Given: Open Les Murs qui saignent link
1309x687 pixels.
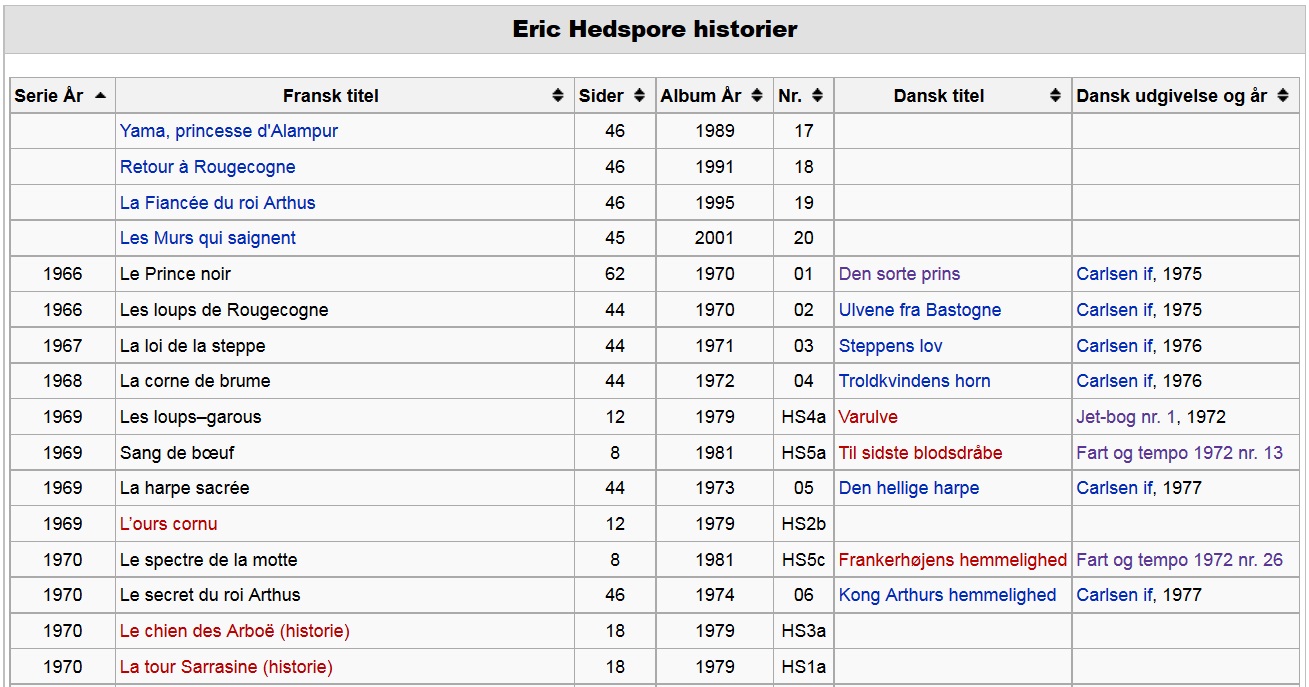Looking at the screenshot, I should tap(208, 238).
